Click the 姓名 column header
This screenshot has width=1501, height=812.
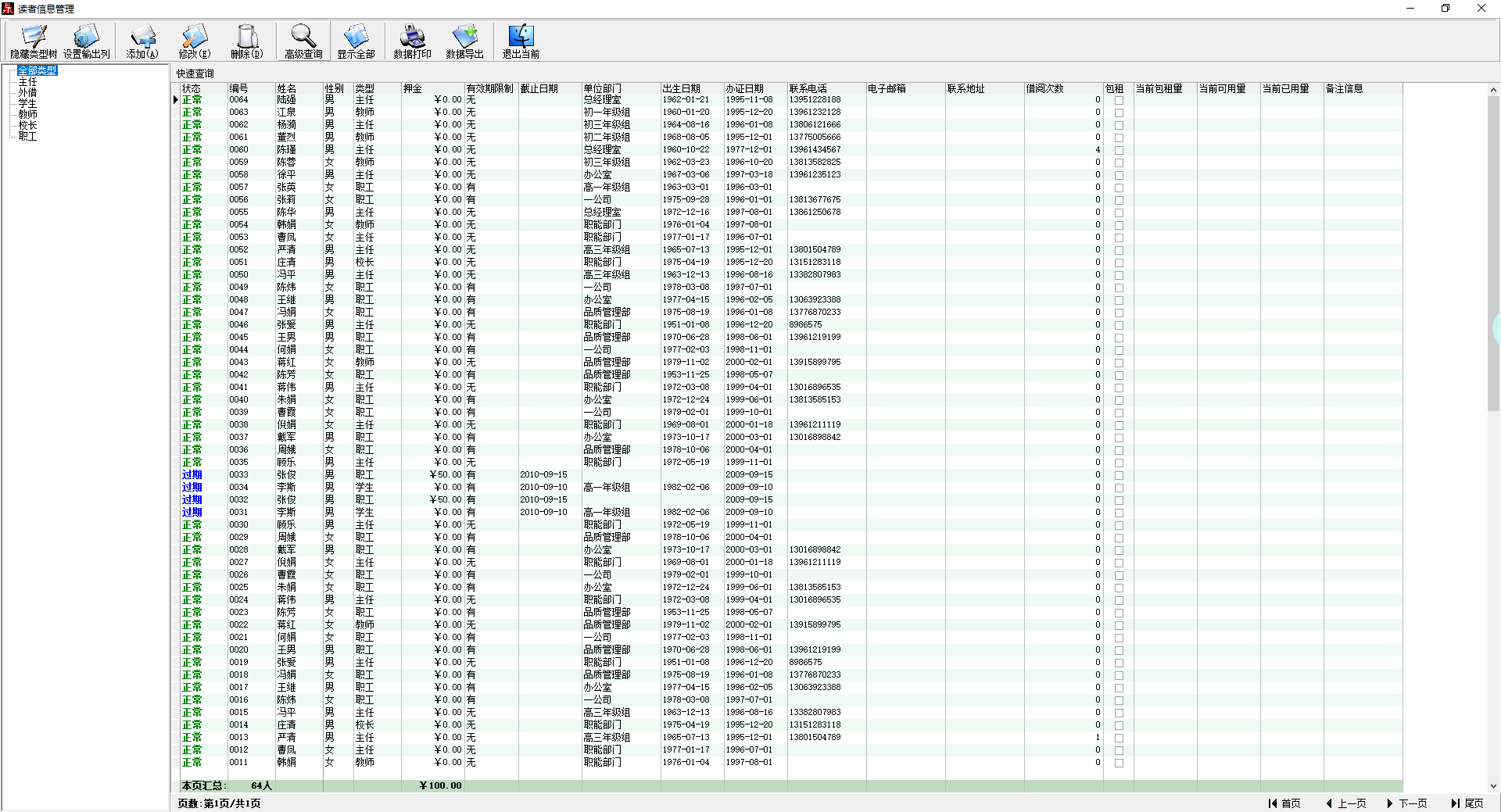tap(299, 88)
